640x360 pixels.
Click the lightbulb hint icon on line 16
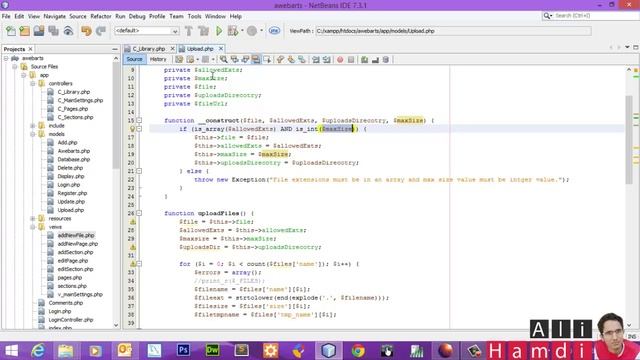coord(133,129)
